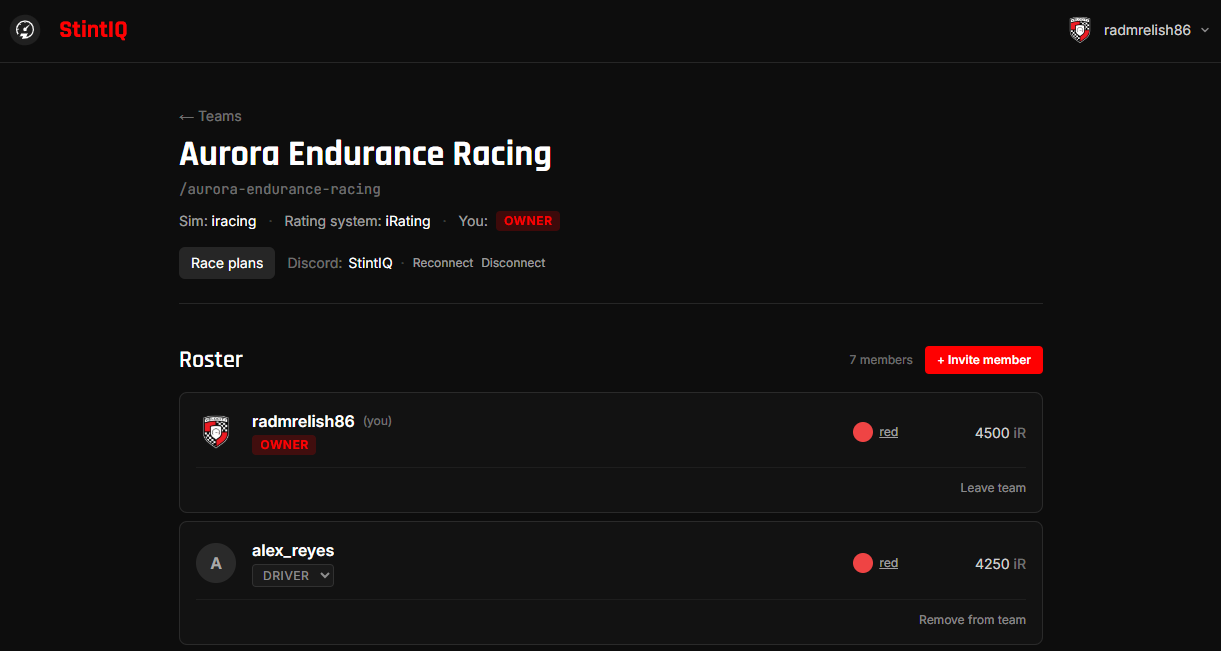Leave the team

click(993, 488)
